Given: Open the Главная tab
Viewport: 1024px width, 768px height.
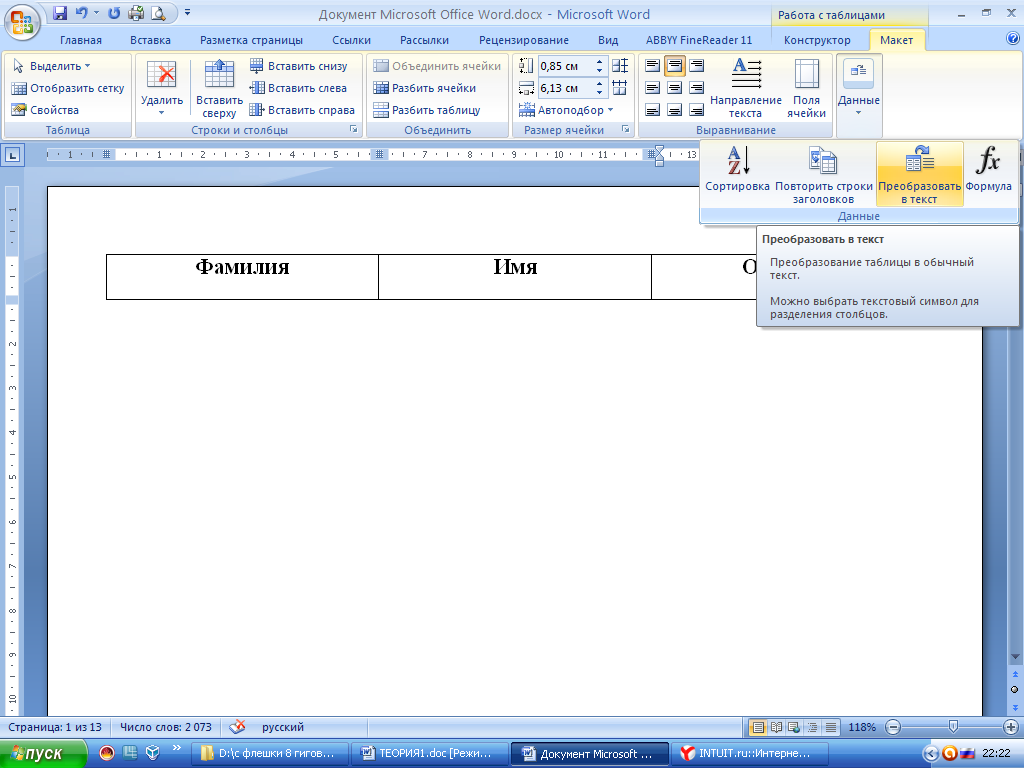Looking at the screenshot, I should coord(81,40).
